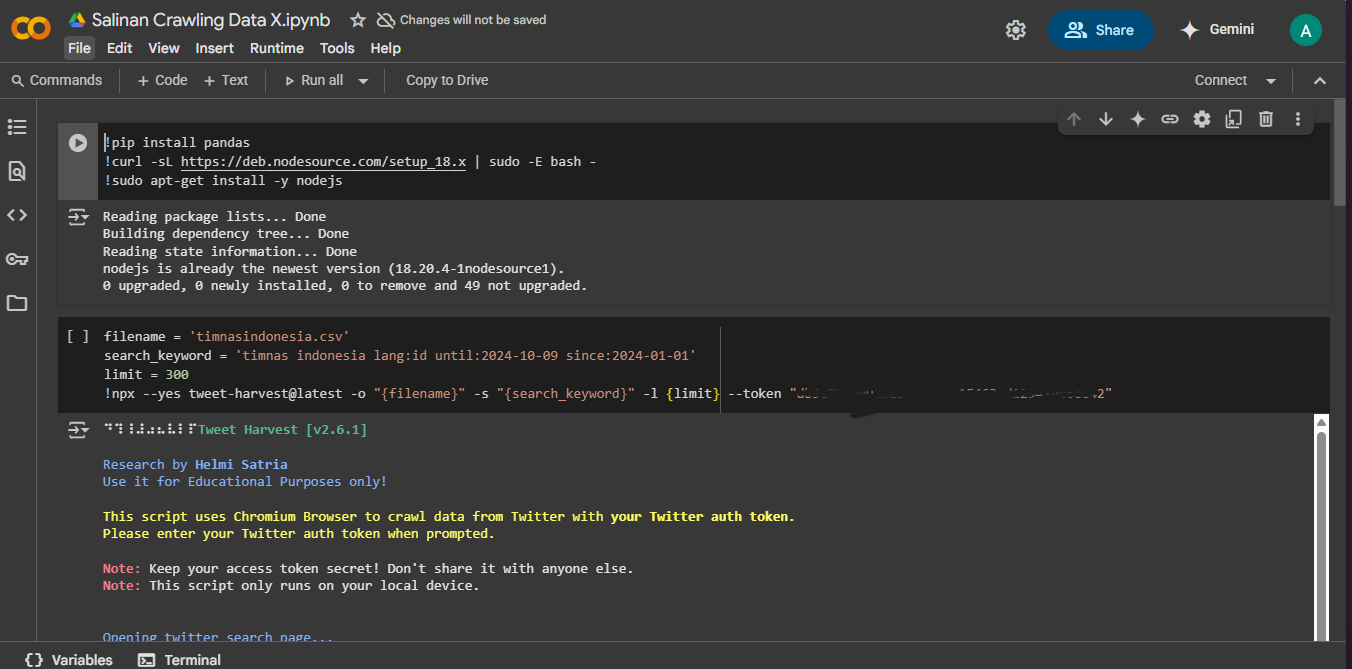This screenshot has height=669, width=1352.
Task: Click the Colab logo icon
Action: pyautogui.click(x=31, y=29)
